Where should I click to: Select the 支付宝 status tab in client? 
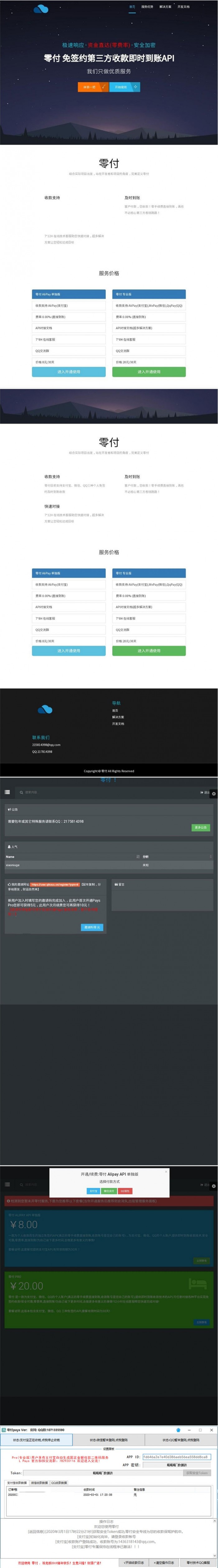coord(36,1440)
